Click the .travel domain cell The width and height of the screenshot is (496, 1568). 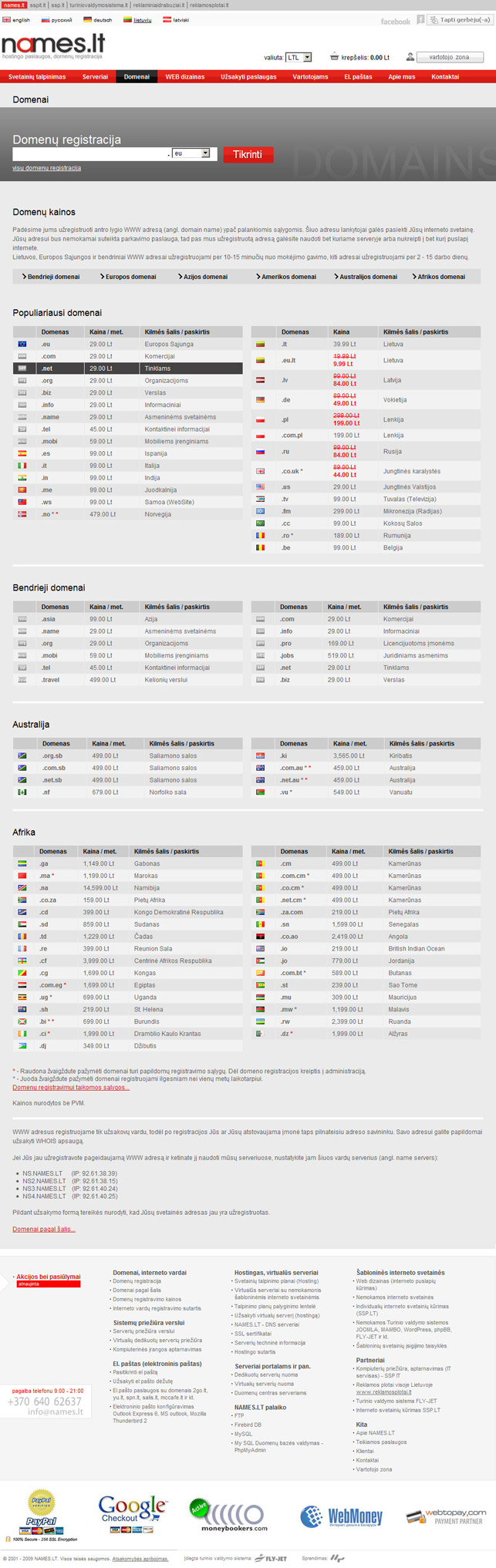(61, 680)
